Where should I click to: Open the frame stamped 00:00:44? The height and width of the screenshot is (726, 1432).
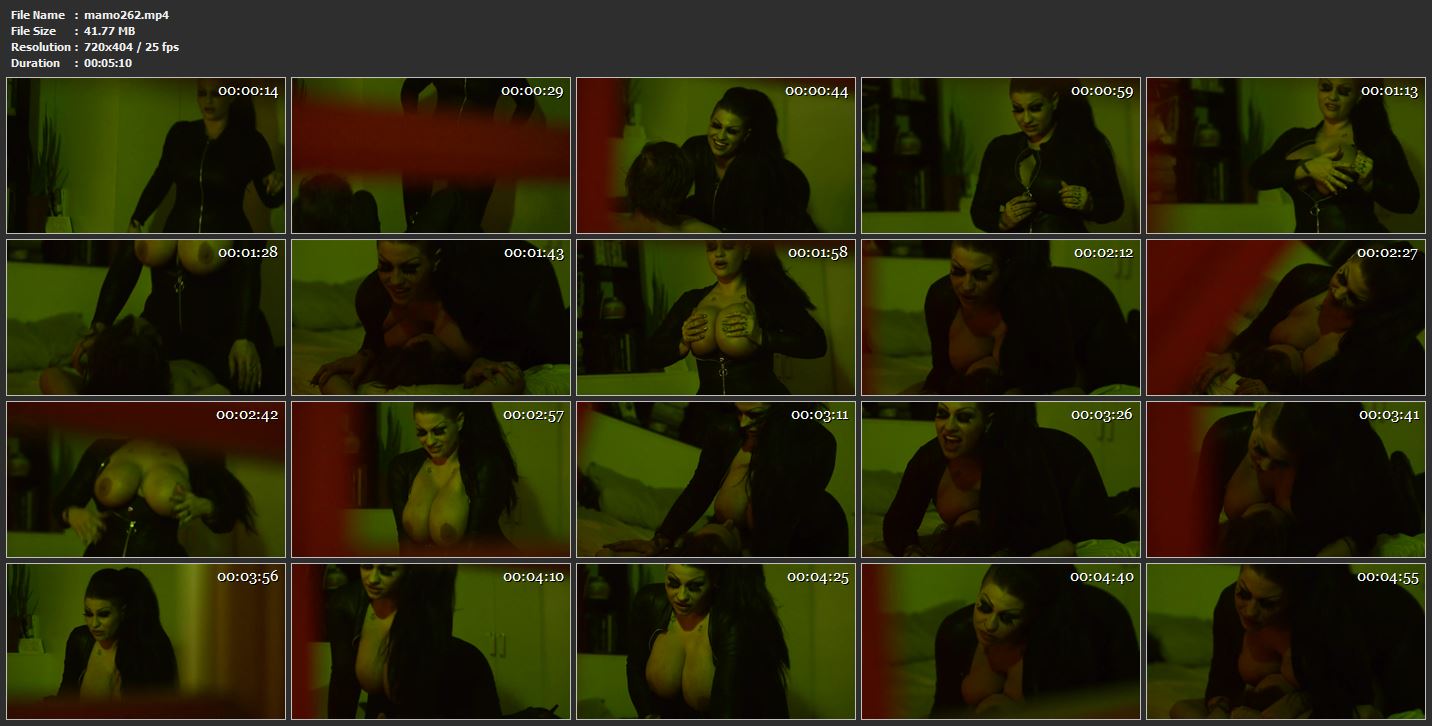(x=716, y=155)
